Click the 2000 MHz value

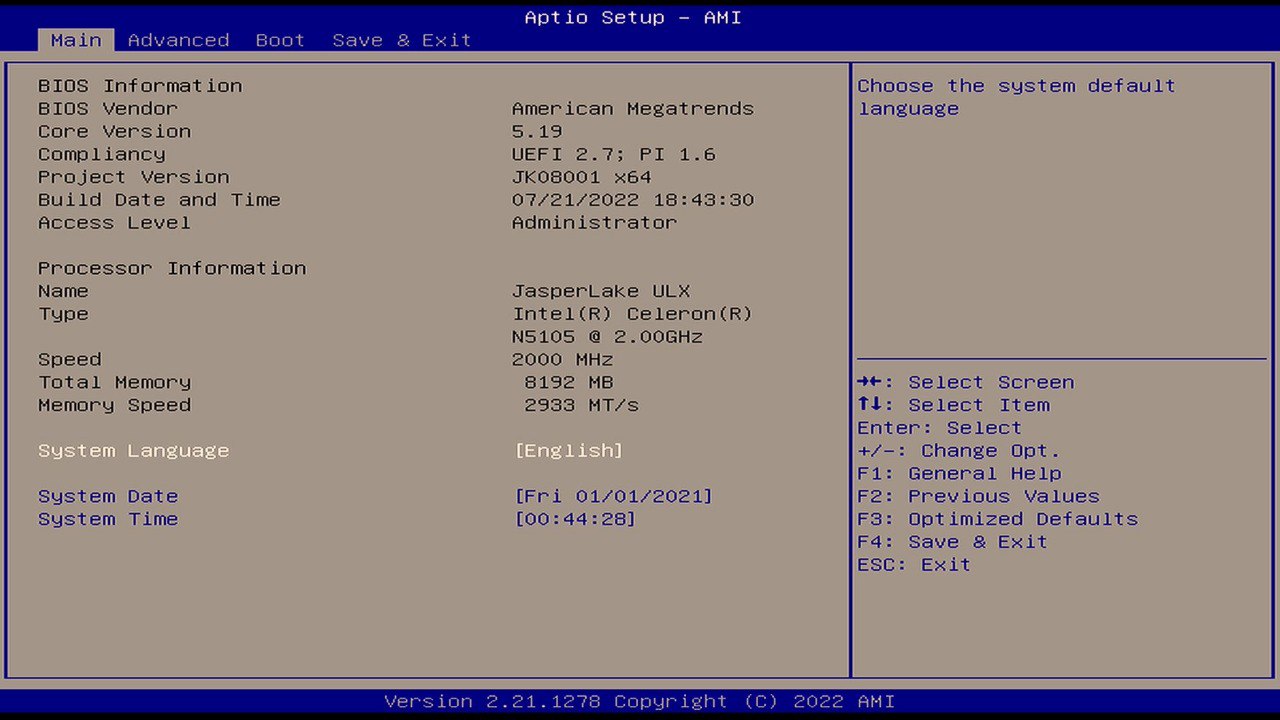pos(563,360)
